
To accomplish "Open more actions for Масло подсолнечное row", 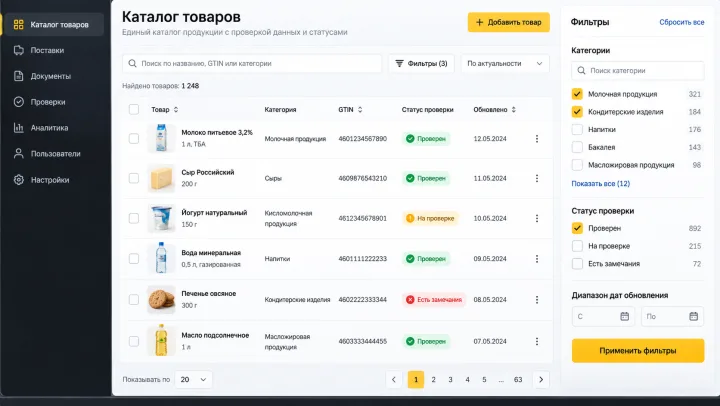I will click(x=537, y=341).
